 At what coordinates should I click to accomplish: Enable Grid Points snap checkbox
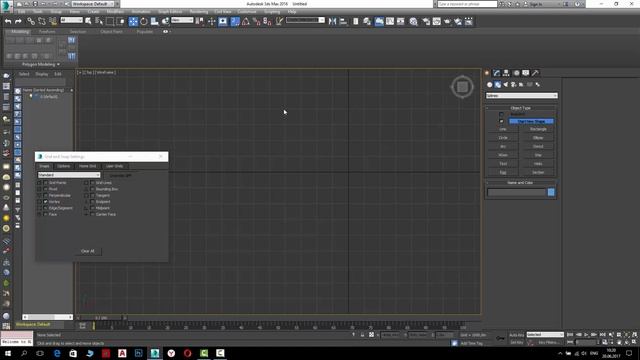click(x=46, y=183)
